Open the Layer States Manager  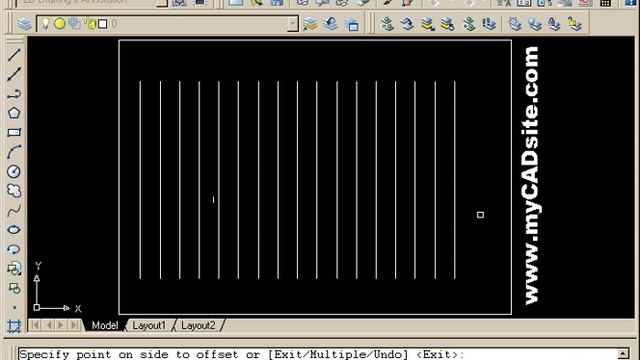point(351,24)
